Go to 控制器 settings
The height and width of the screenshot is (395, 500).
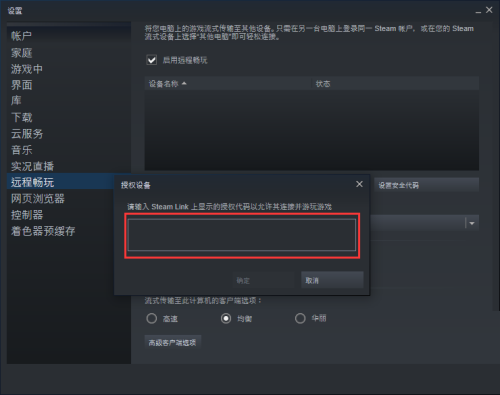27,215
